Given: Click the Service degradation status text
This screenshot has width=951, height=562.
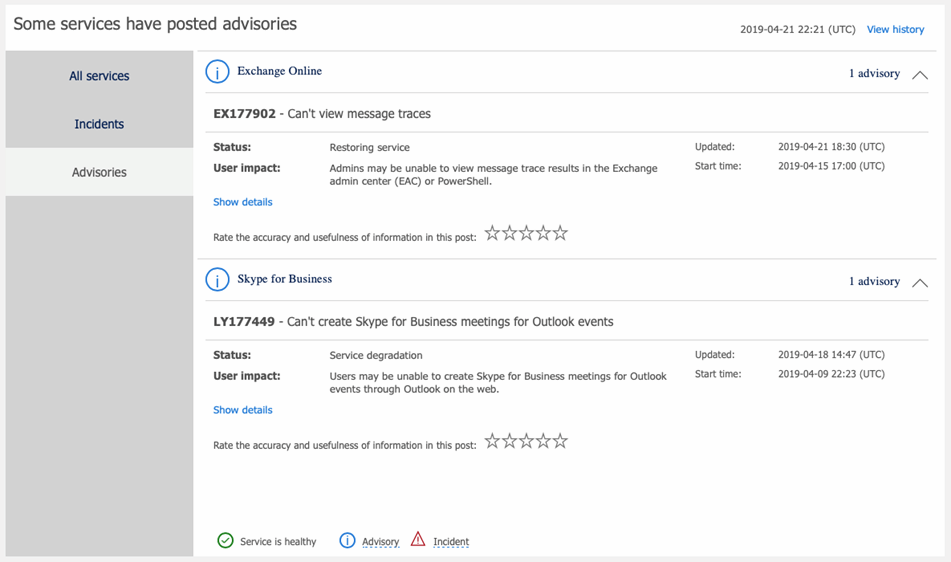Looking at the screenshot, I should [x=376, y=355].
